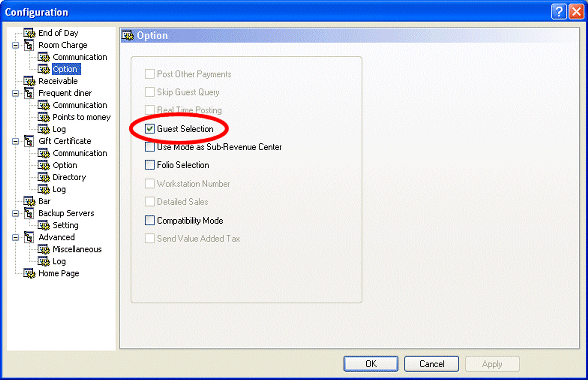588x380 pixels.
Task: Select the Home Page tree item
Action: [x=58, y=273]
